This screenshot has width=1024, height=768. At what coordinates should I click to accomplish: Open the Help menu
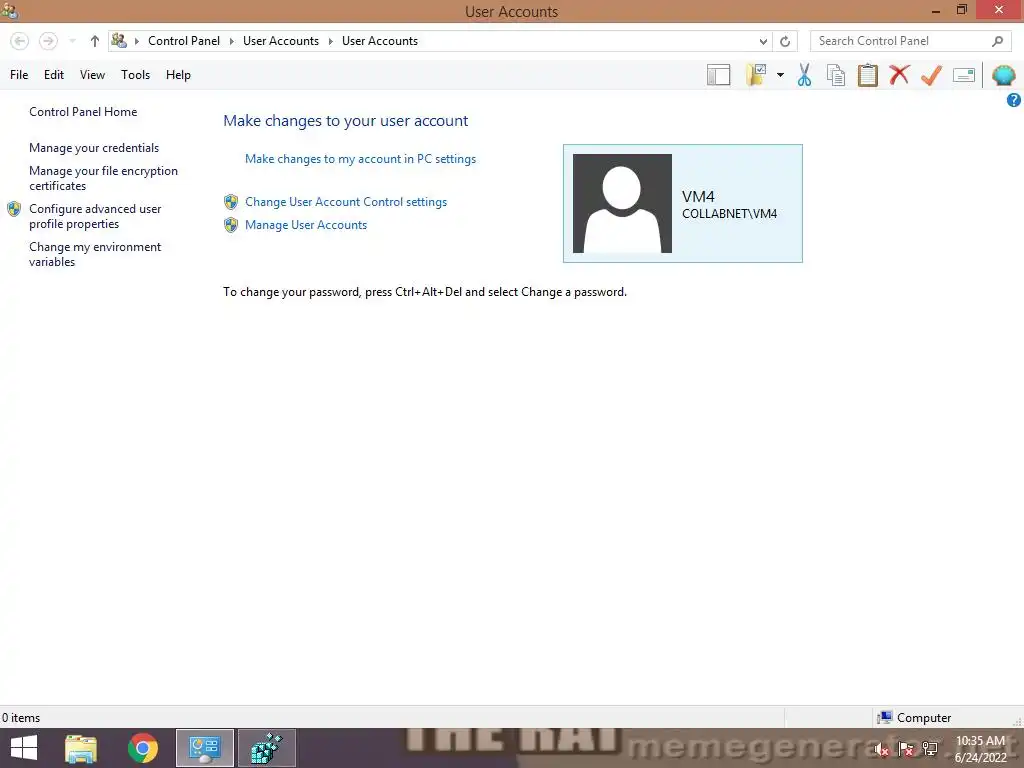[178, 75]
